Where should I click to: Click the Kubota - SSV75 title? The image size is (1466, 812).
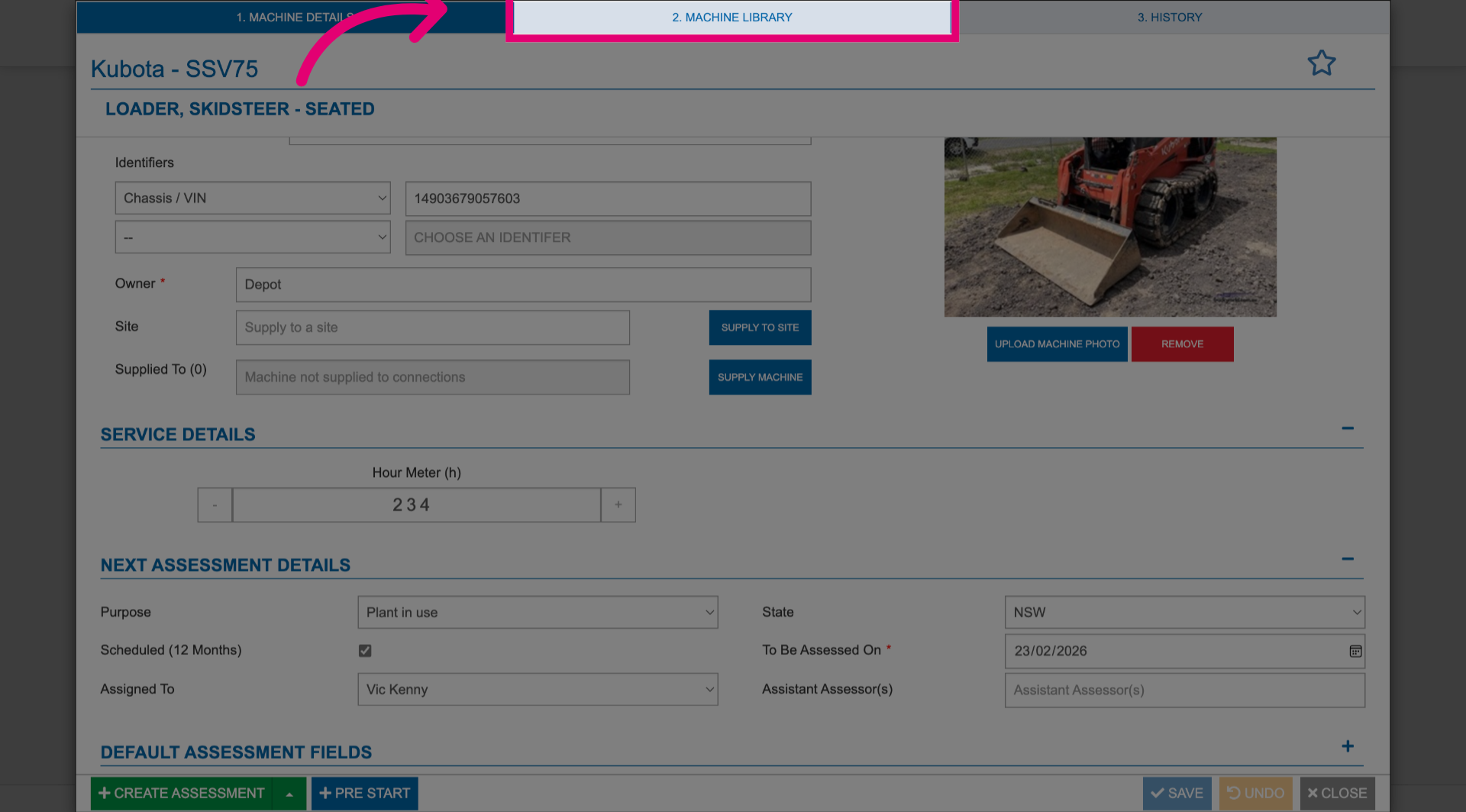[174, 69]
